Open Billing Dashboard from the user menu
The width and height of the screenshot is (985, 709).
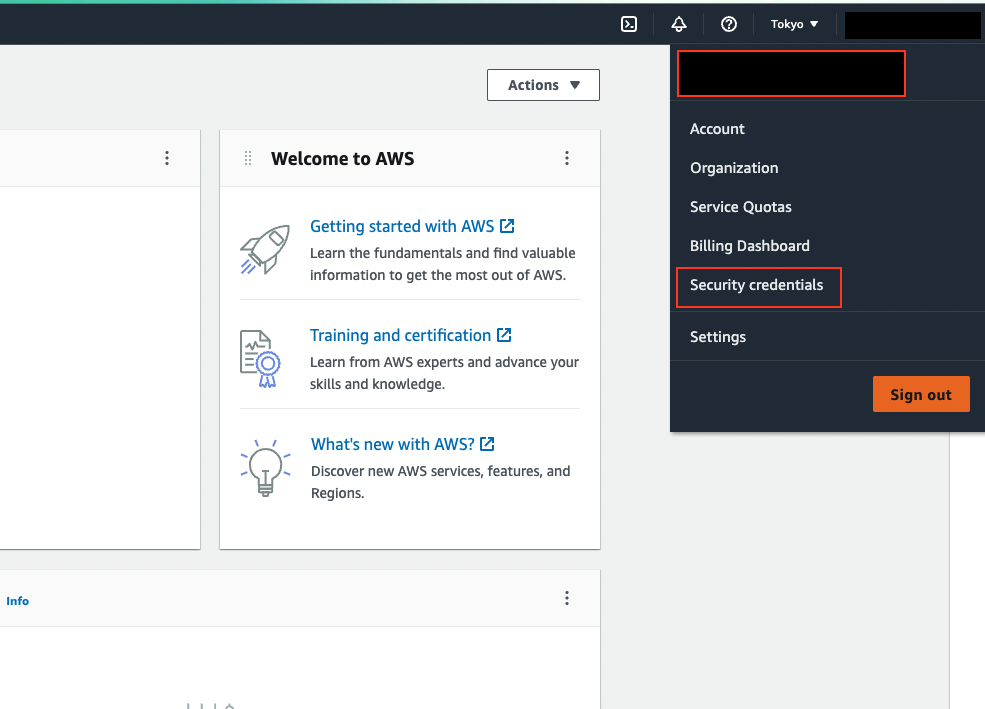(x=749, y=246)
